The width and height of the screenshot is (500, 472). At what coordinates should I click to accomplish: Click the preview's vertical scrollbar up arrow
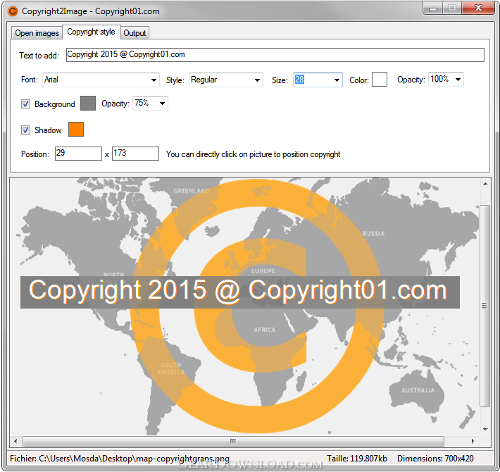coord(485,184)
